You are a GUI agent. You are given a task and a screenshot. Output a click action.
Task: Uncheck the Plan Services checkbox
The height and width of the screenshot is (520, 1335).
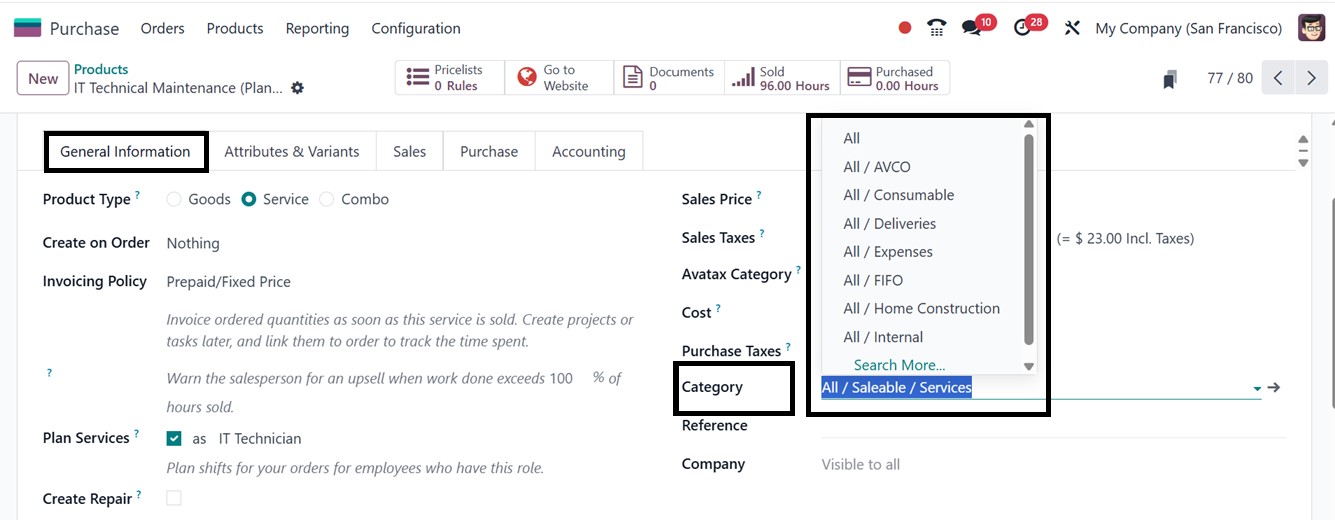coord(175,438)
